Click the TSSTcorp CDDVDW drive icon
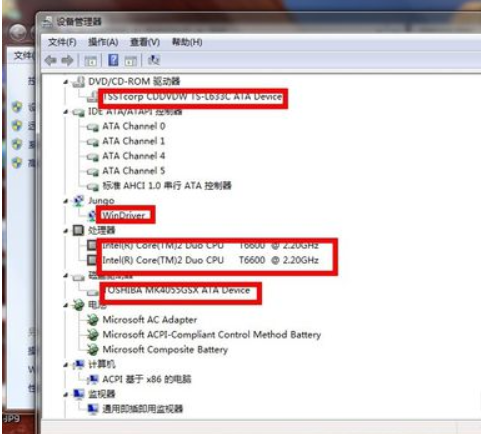The width and height of the screenshot is (481, 434). (92, 97)
